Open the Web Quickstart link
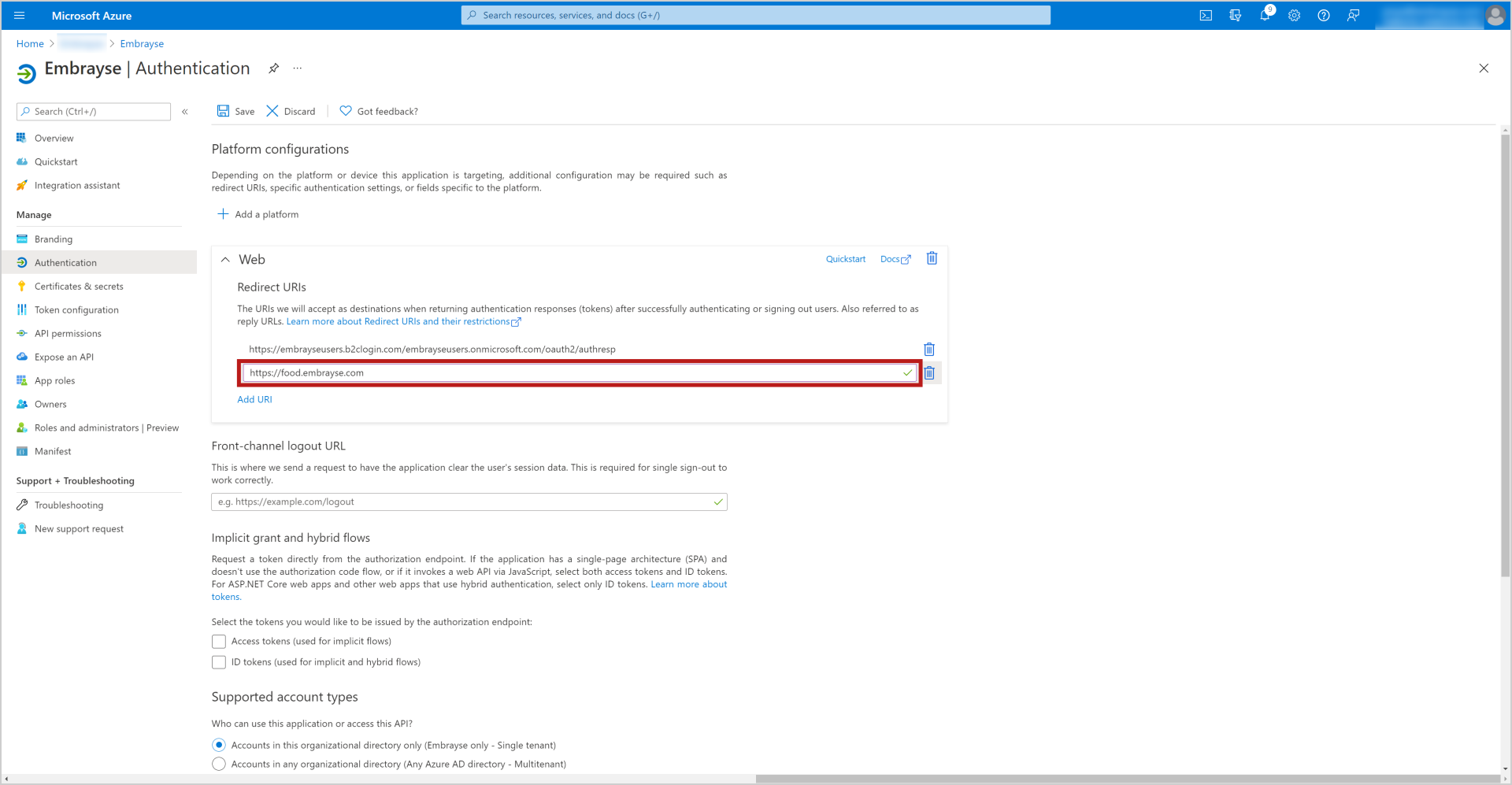1512x785 pixels. pos(845,259)
